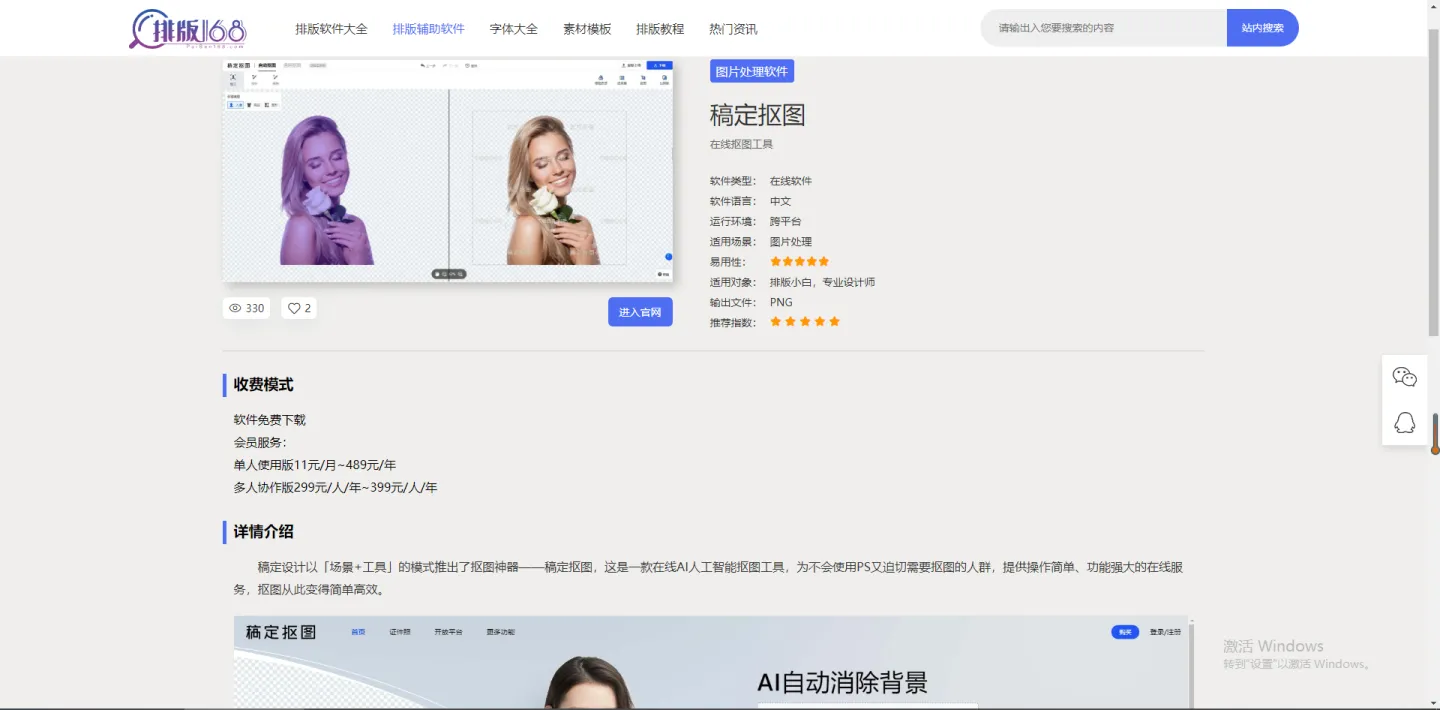Click the 进入官网 button

(x=640, y=312)
